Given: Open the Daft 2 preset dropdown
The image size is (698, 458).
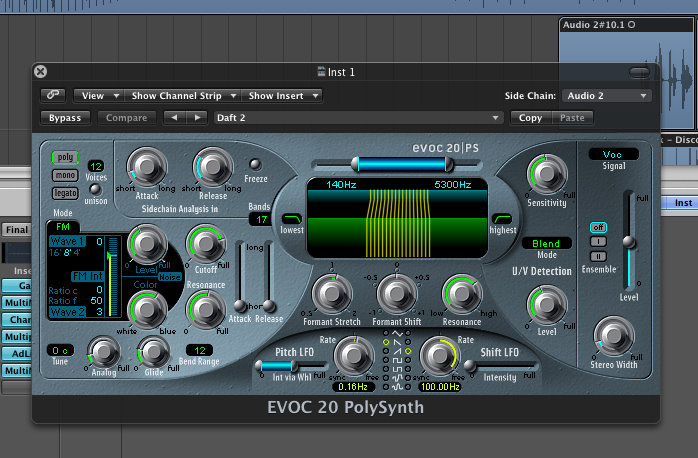Looking at the screenshot, I should click(x=358, y=118).
